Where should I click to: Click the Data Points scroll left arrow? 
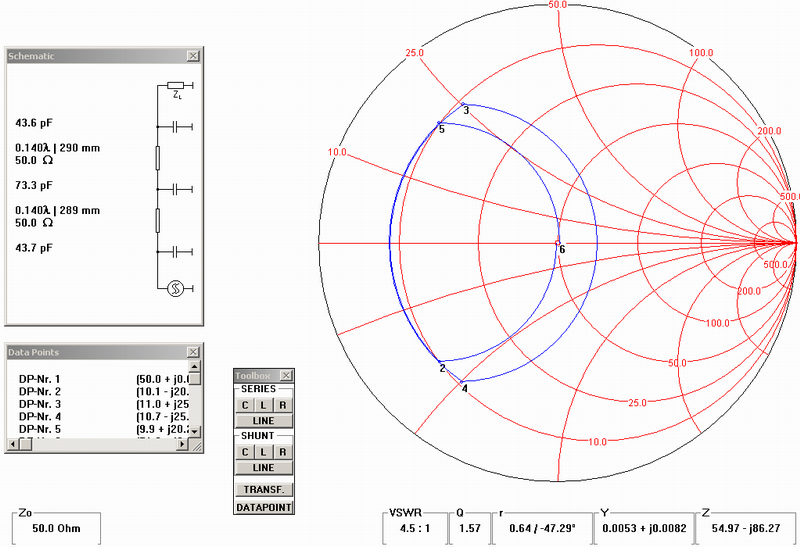coord(13,444)
